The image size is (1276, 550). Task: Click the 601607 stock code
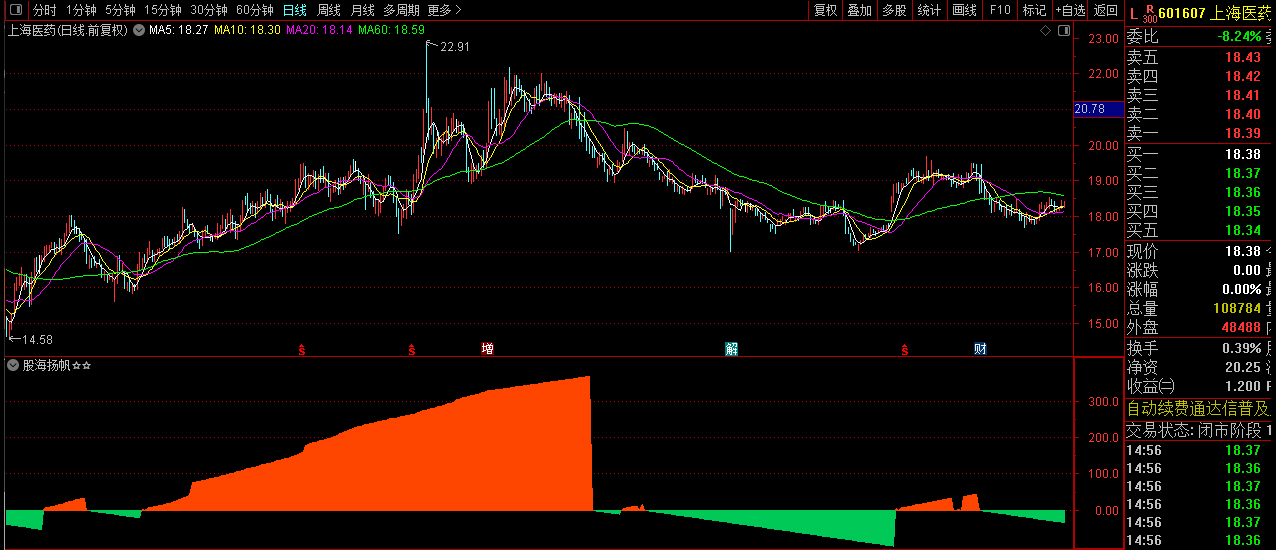[x=1183, y=13]
